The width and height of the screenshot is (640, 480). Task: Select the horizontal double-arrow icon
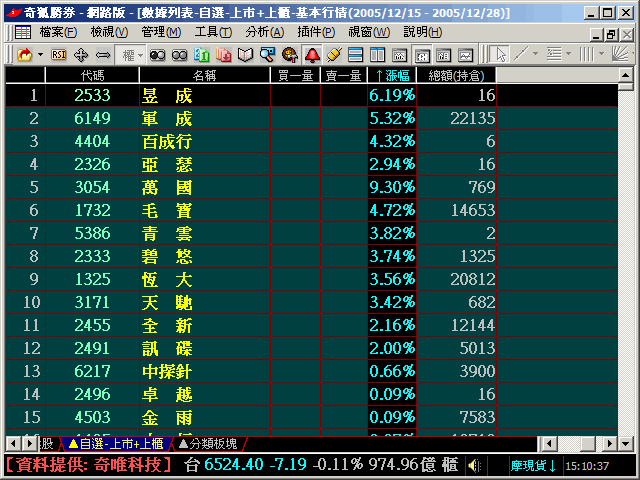point(103,55)
